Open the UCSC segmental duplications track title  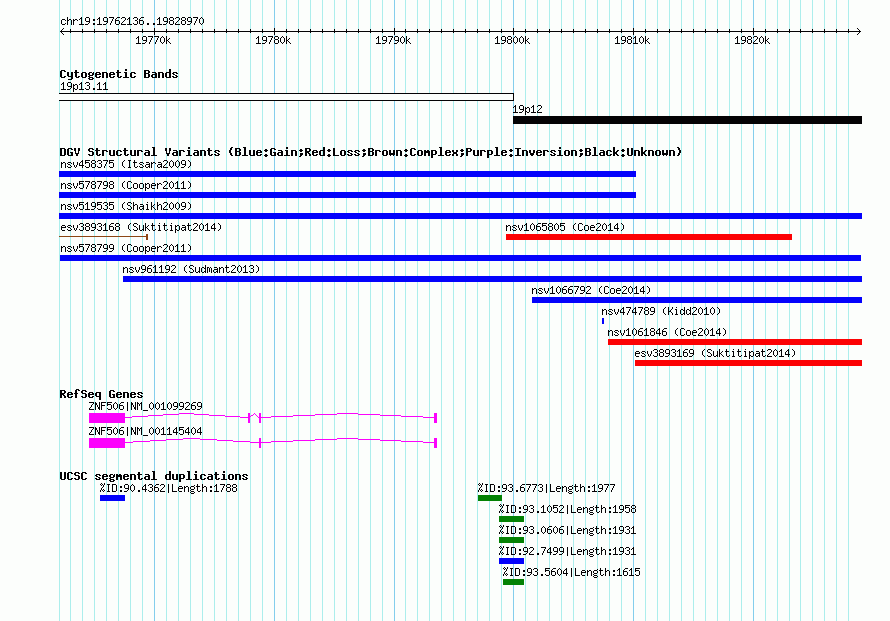(154, 476)
